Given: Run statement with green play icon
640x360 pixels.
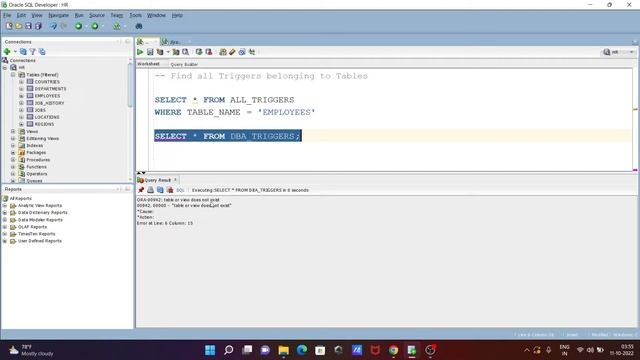Looking at the screenshot, I should [140, 52].
